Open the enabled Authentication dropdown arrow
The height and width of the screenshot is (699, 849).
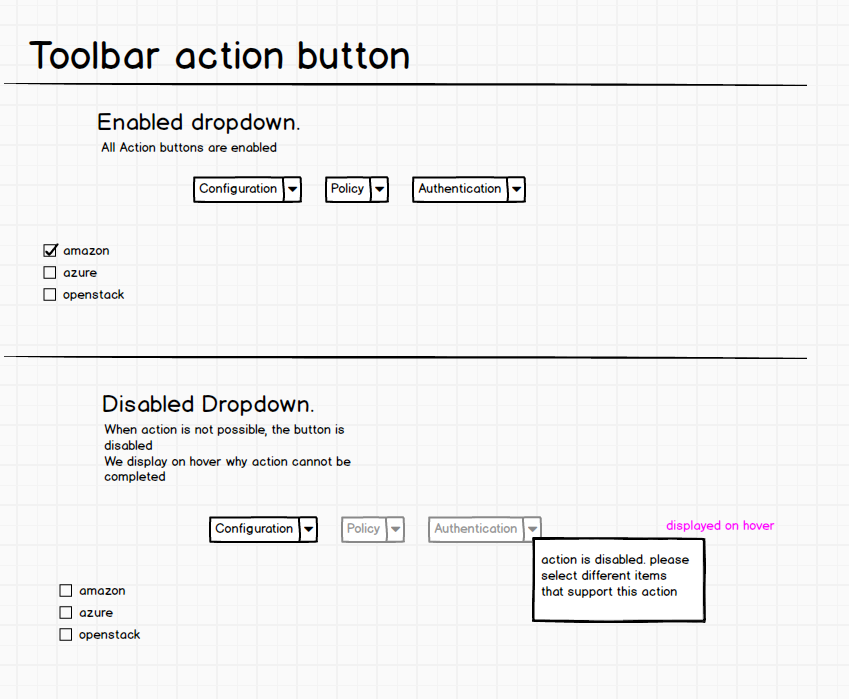[x=517, y=190]
